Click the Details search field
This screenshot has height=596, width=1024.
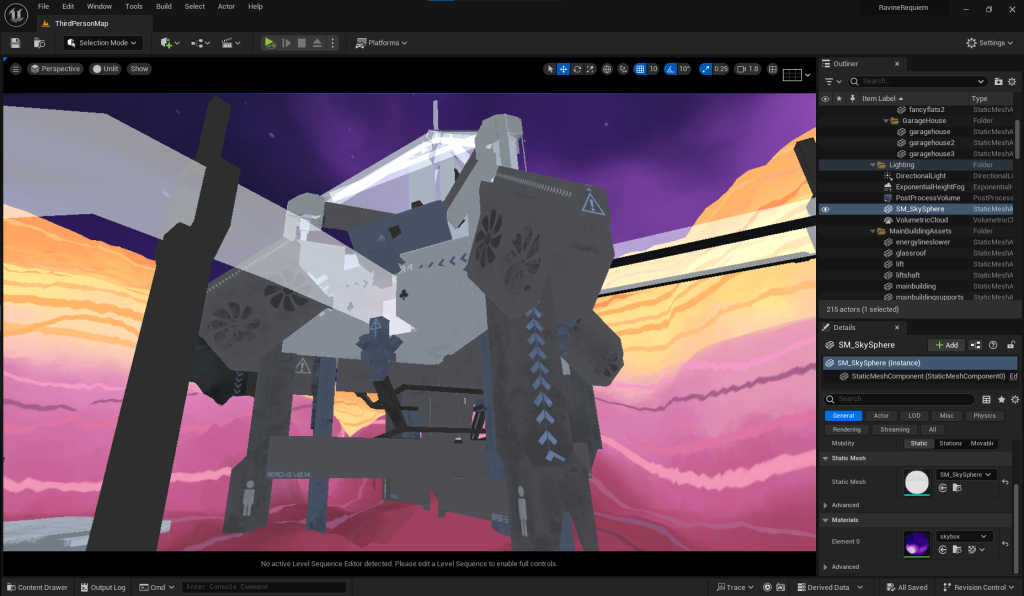pos(899,399)
